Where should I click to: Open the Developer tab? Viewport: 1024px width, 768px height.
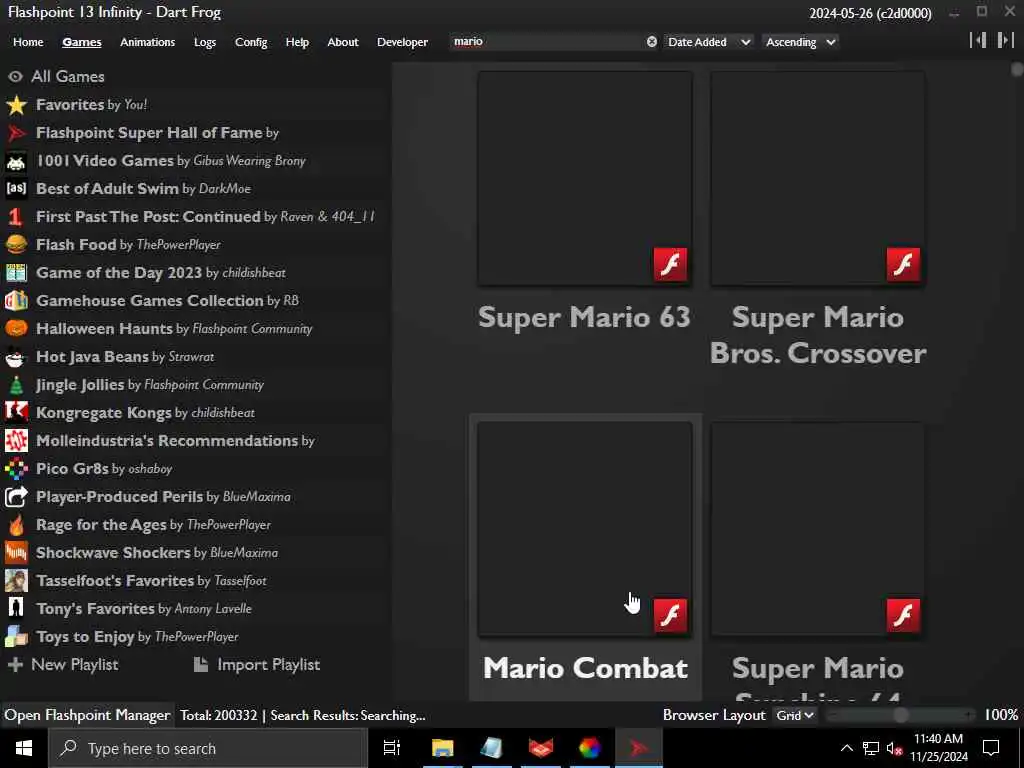pos(402,42)
